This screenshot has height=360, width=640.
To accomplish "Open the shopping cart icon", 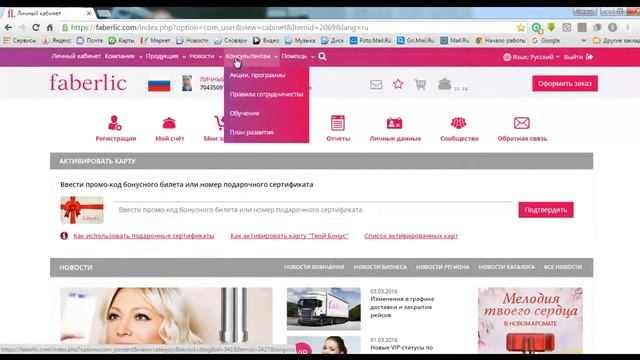I will (420, 84).
